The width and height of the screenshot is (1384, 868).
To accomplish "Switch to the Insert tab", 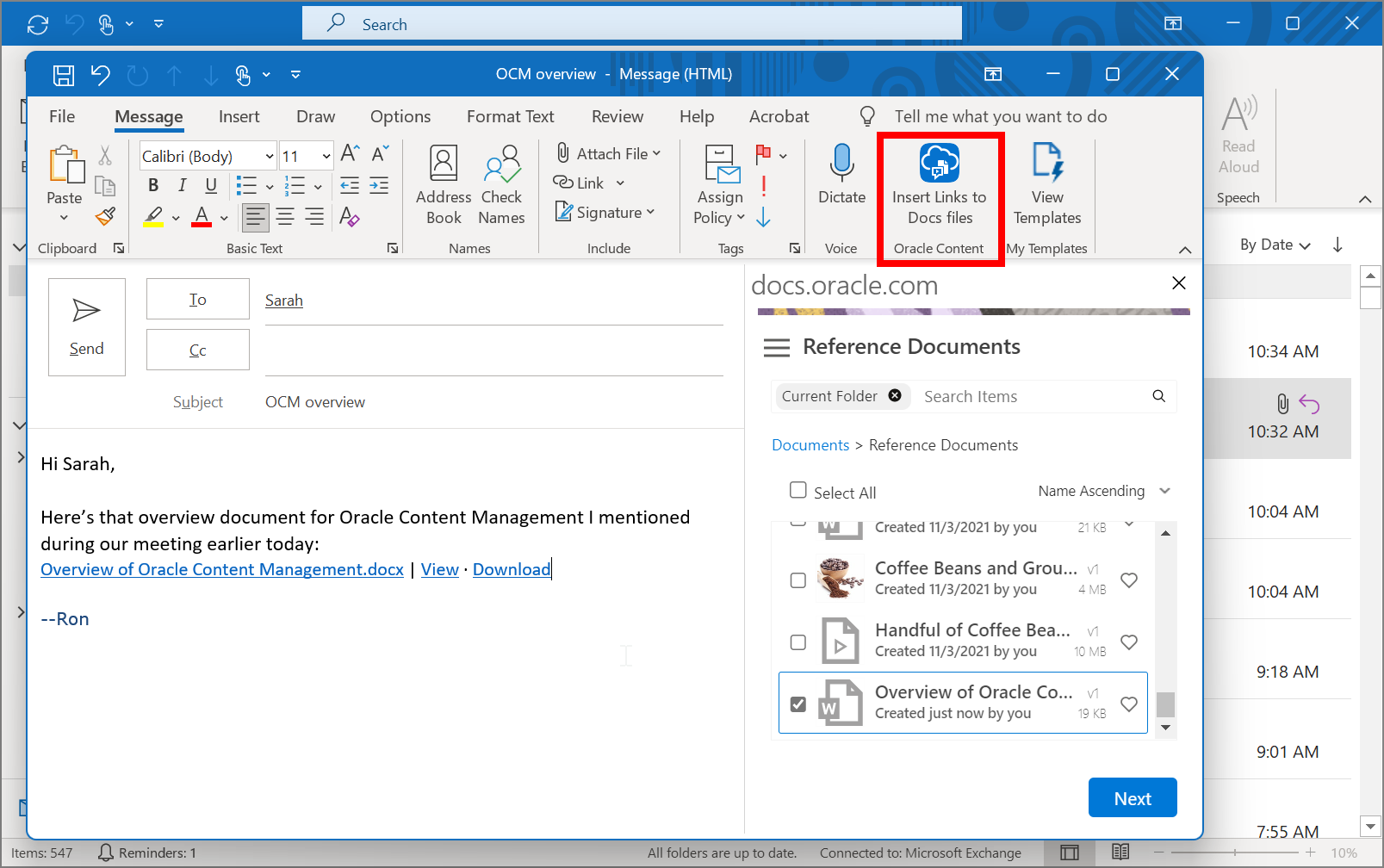I will (x=239, y=117).
